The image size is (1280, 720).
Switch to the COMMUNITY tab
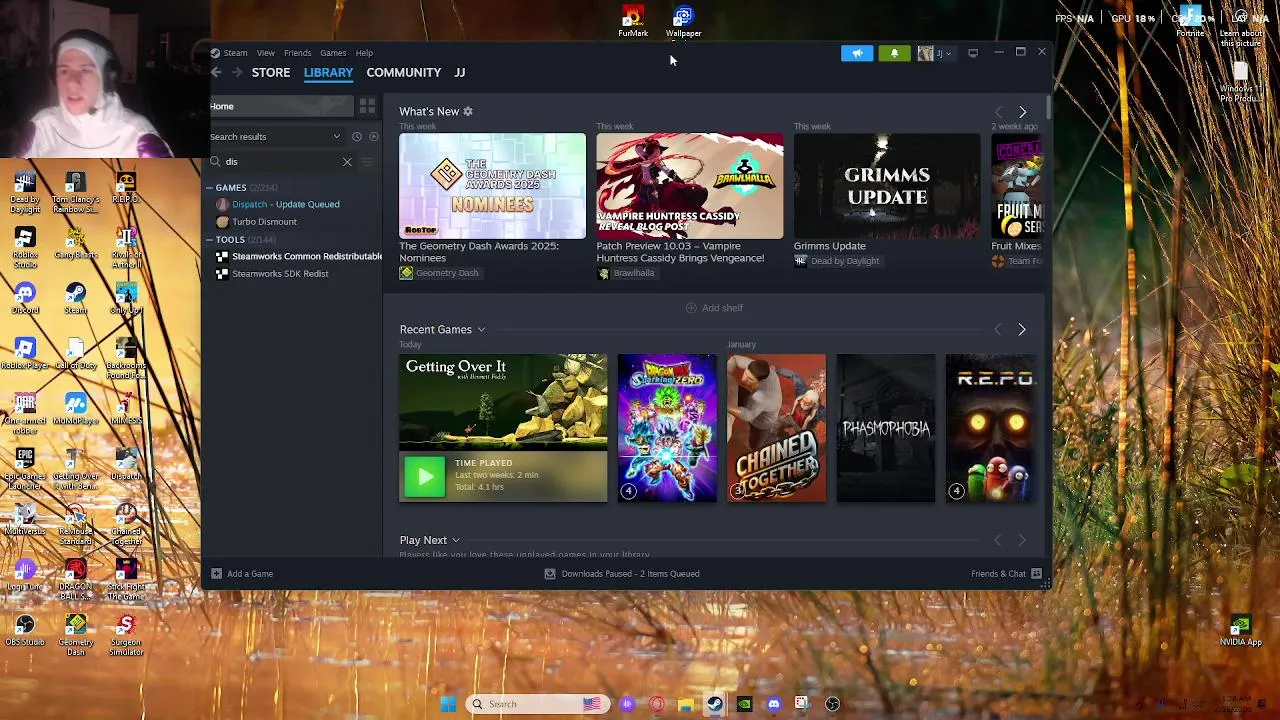(x=403, y=72)
